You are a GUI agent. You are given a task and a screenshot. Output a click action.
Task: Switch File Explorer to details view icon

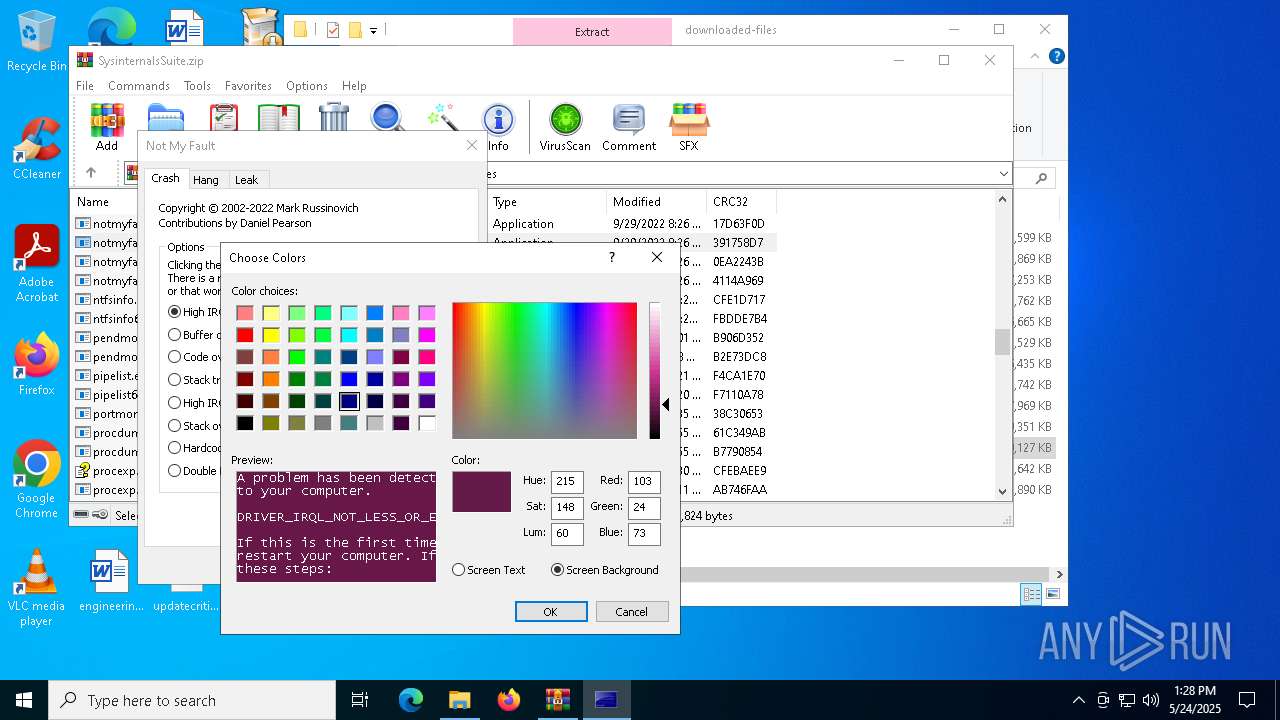pyautogui.click(x=1031, y=594)
